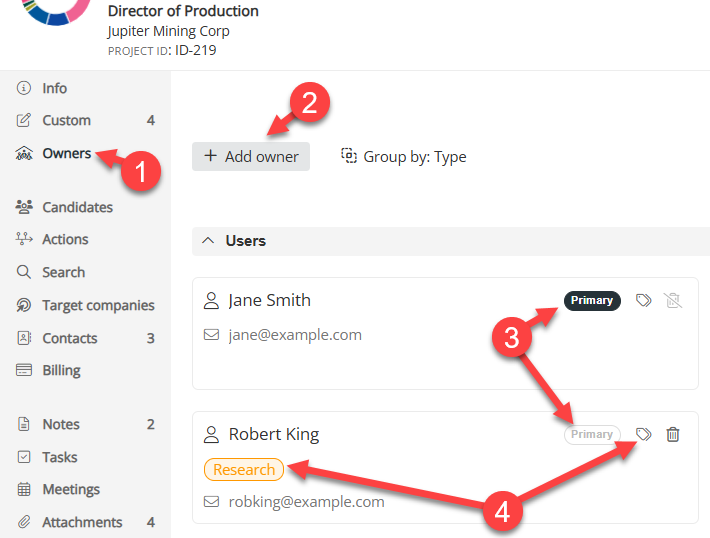This screenshot has width=710, height=538.
Task: Open the Billing section
Action: pos(61,370)
